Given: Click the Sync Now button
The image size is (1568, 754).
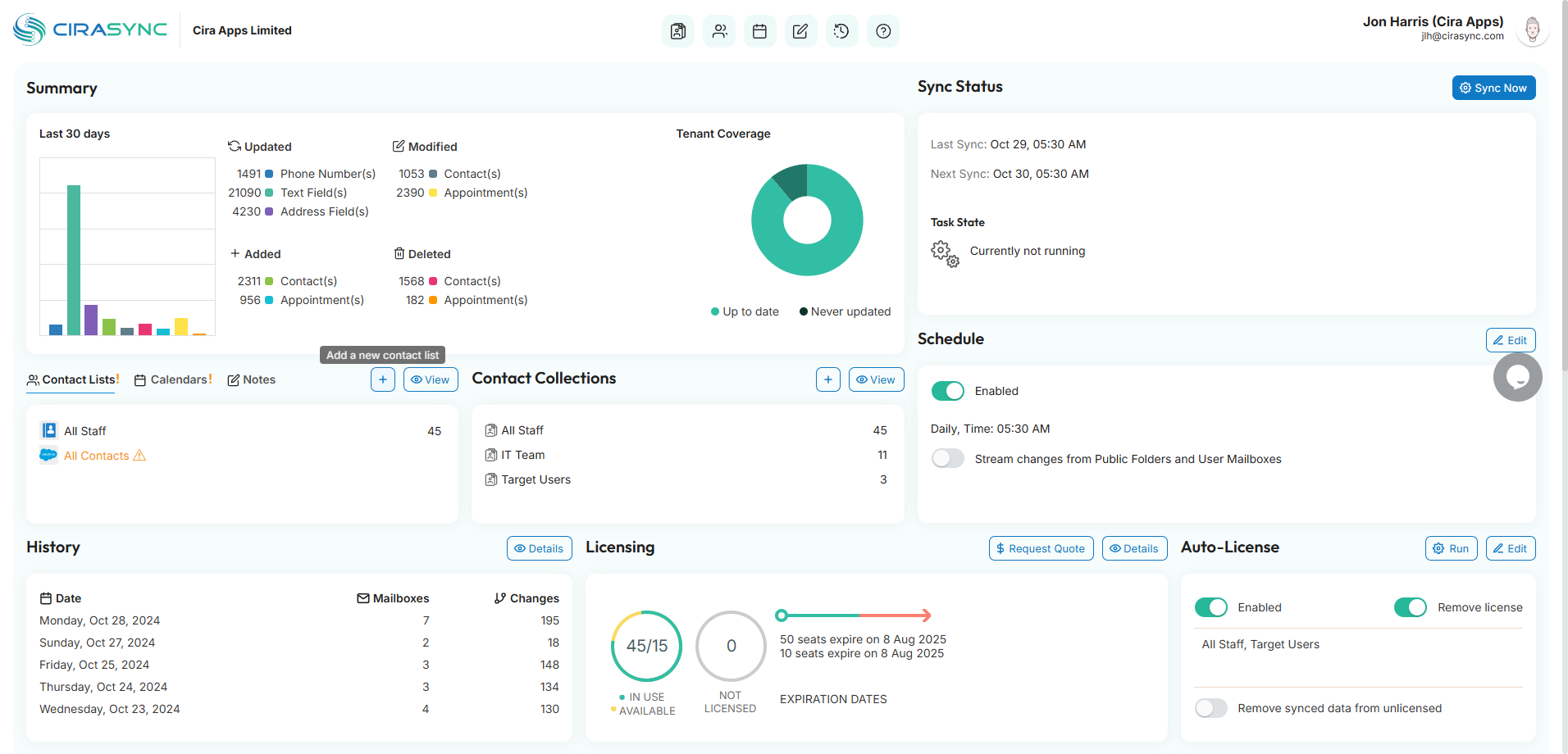Looking at the screenshot, I should click(x=1493, y=88).
